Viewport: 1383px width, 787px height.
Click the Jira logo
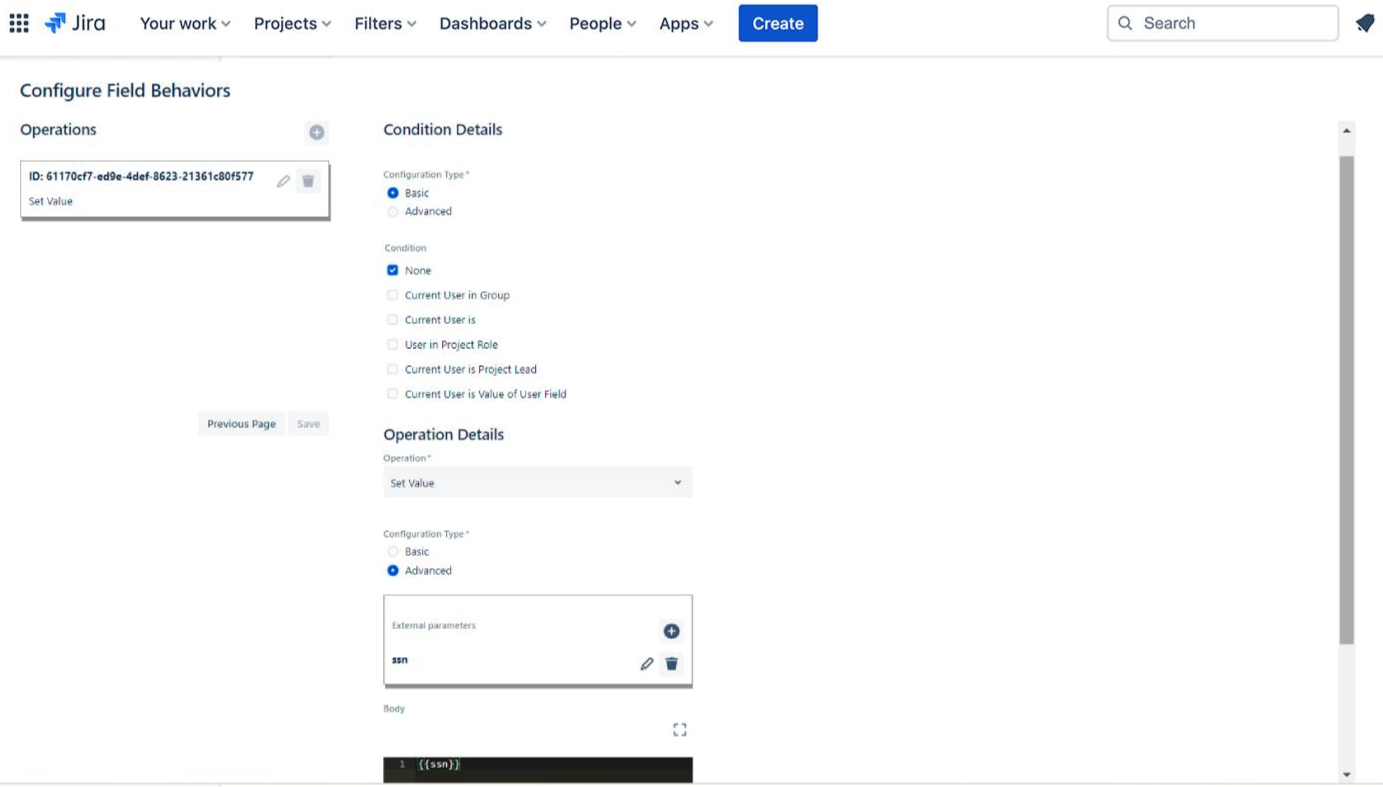[75, 23]
